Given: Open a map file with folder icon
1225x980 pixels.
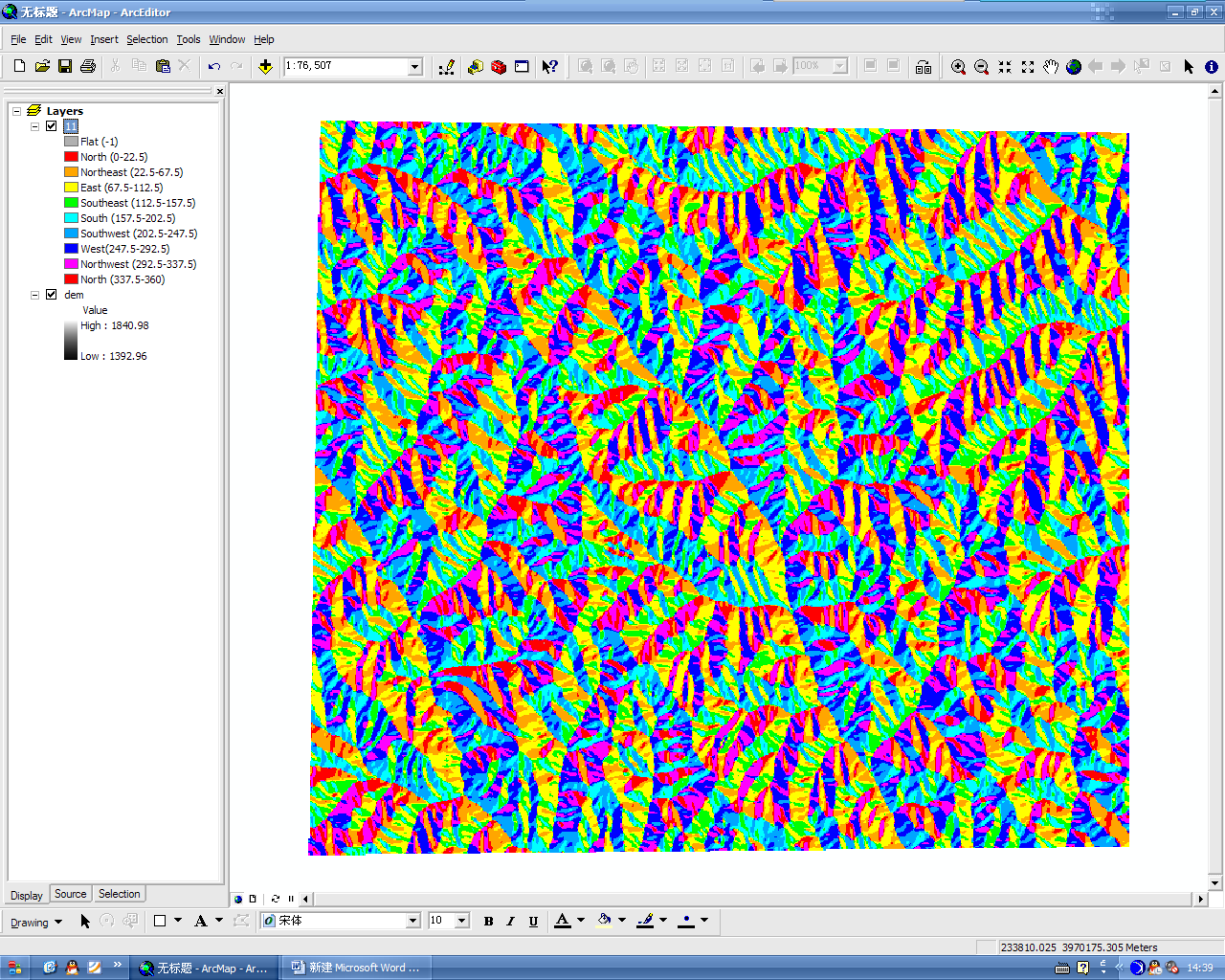Looking at the screenshot, I should [42, 66].
